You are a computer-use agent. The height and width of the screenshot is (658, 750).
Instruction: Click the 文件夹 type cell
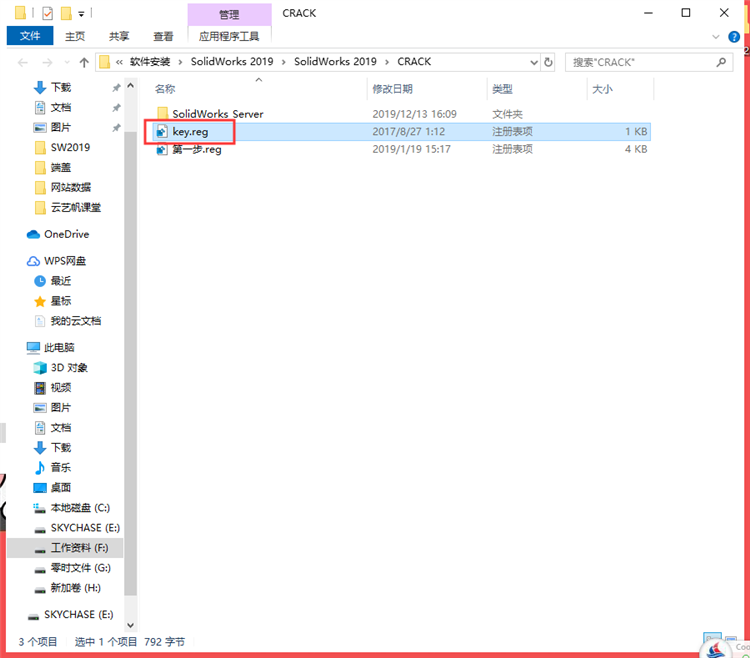pos(507,114)
